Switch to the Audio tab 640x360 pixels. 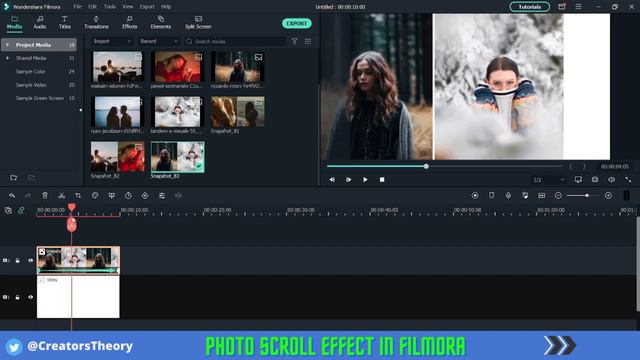point(40,23)
